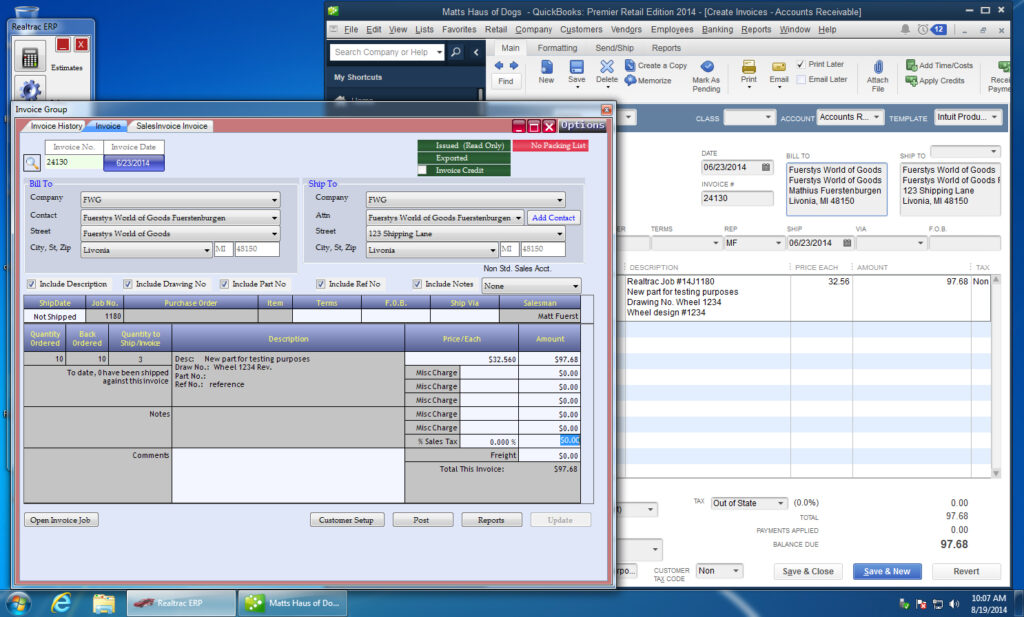This screenshot has height=617, width=1024.
Task: Toggle Include Part No checkbox
Action: pyautogui.click(x=224, y=284)
